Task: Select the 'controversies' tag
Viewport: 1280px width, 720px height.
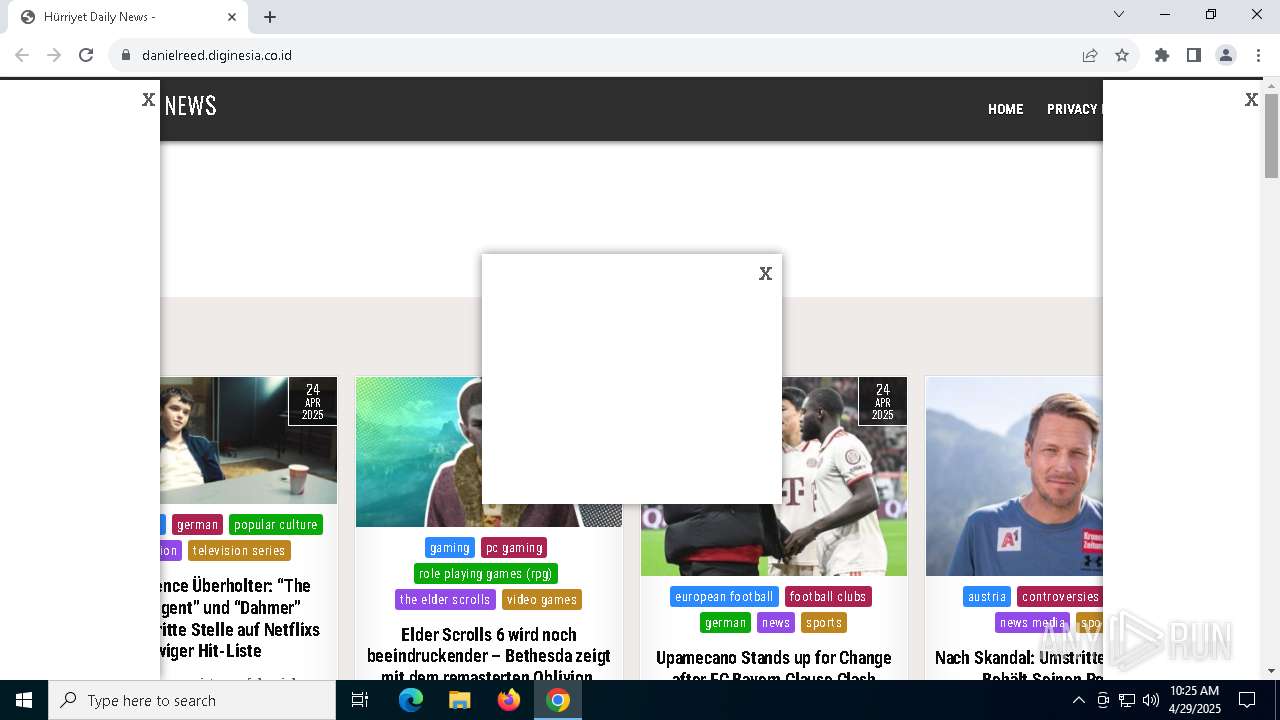Action: [1060, 597]
